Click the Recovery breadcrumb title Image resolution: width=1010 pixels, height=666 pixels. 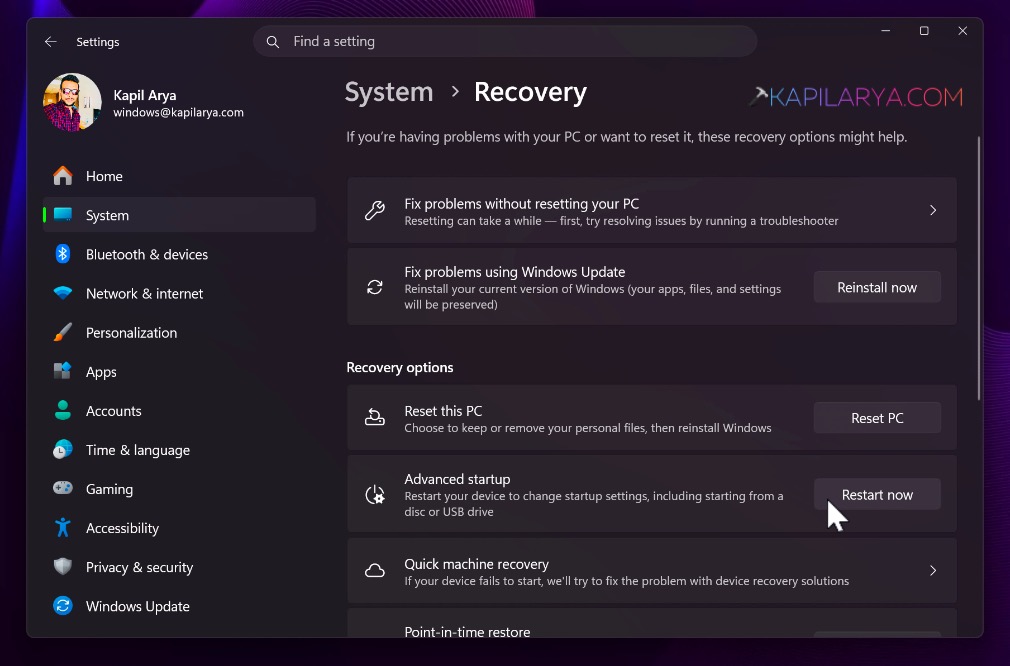point(530,92)
